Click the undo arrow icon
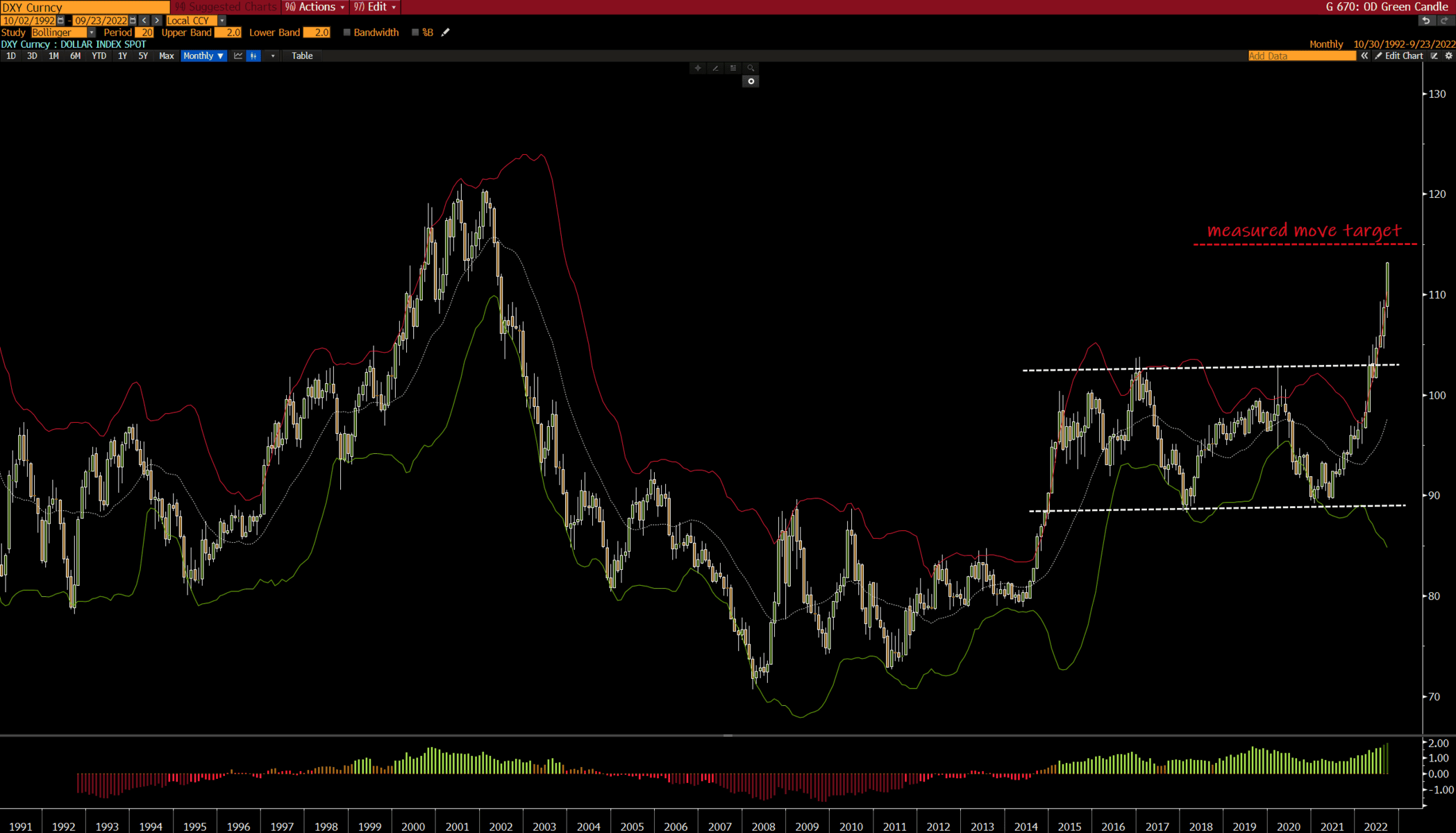This screenshot has height=833, width=1456. [1425, 20]
